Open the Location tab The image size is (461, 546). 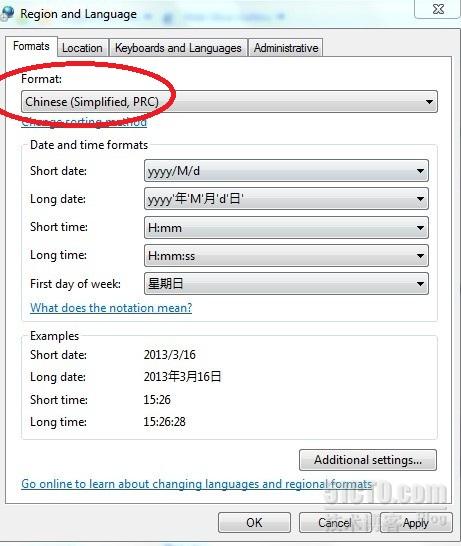(x=82, y=48)
